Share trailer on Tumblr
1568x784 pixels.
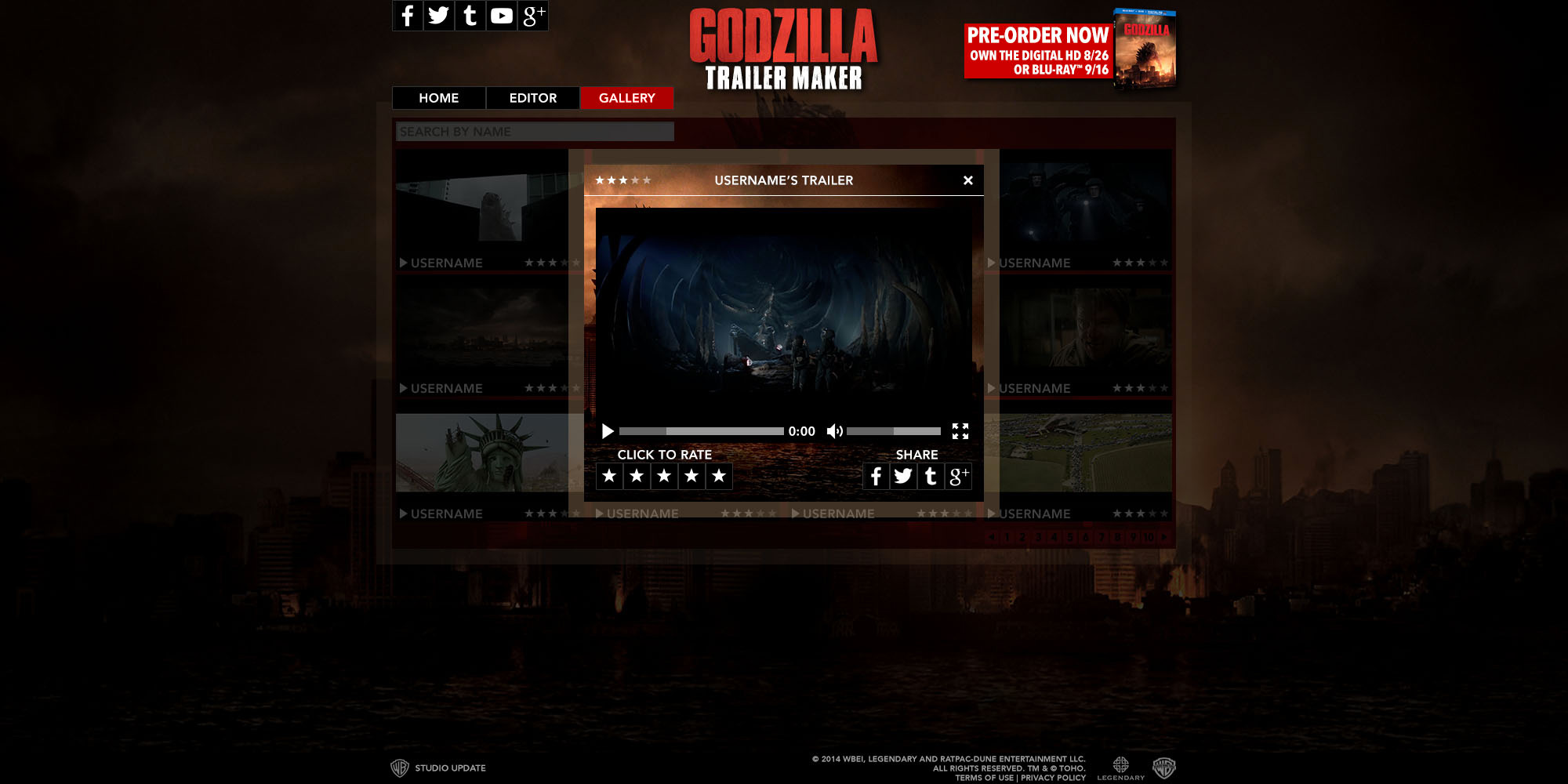click(x=931, y=476)
